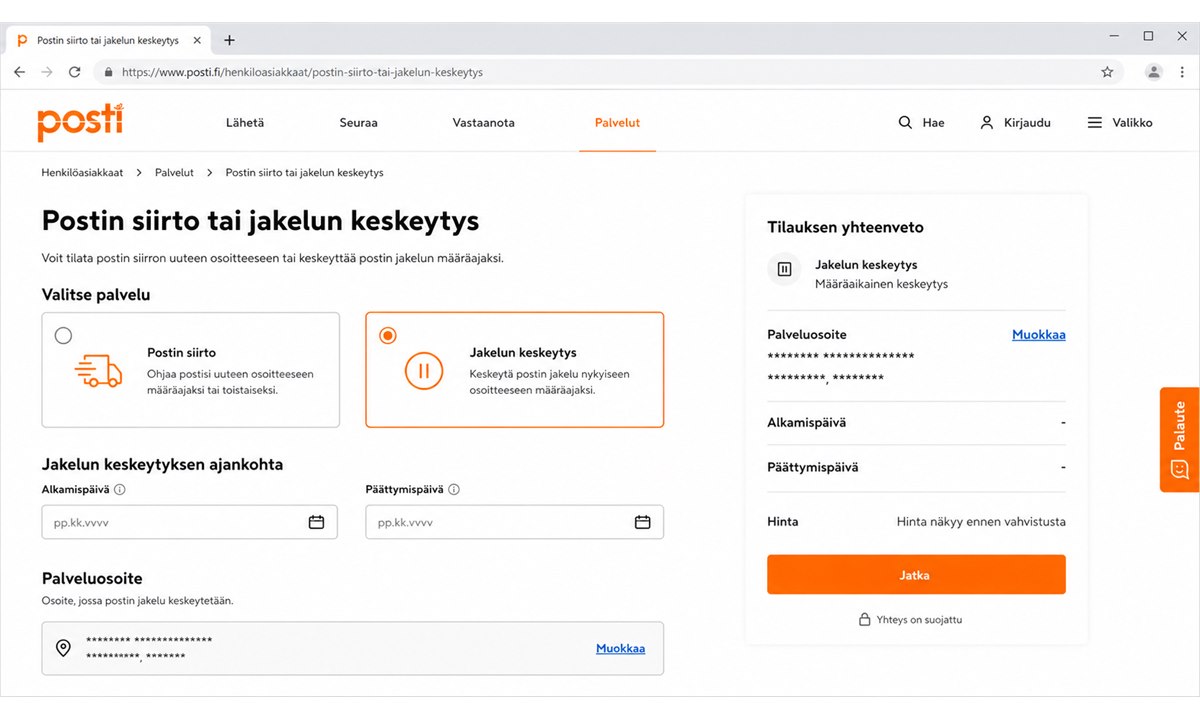The width and height of the screenshot is (1200, 720).
Task: Open the Palvelut navigation menu
Action: tap(617, 123)
